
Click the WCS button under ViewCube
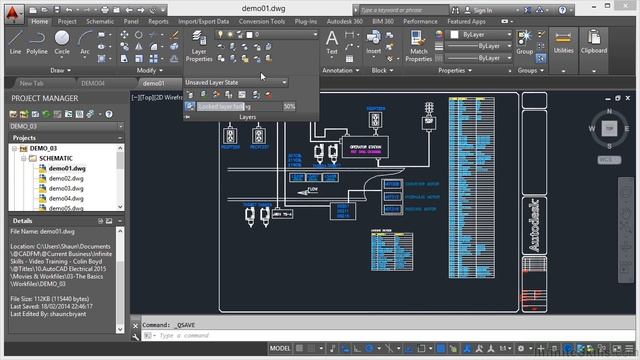[x=610, y=160]
